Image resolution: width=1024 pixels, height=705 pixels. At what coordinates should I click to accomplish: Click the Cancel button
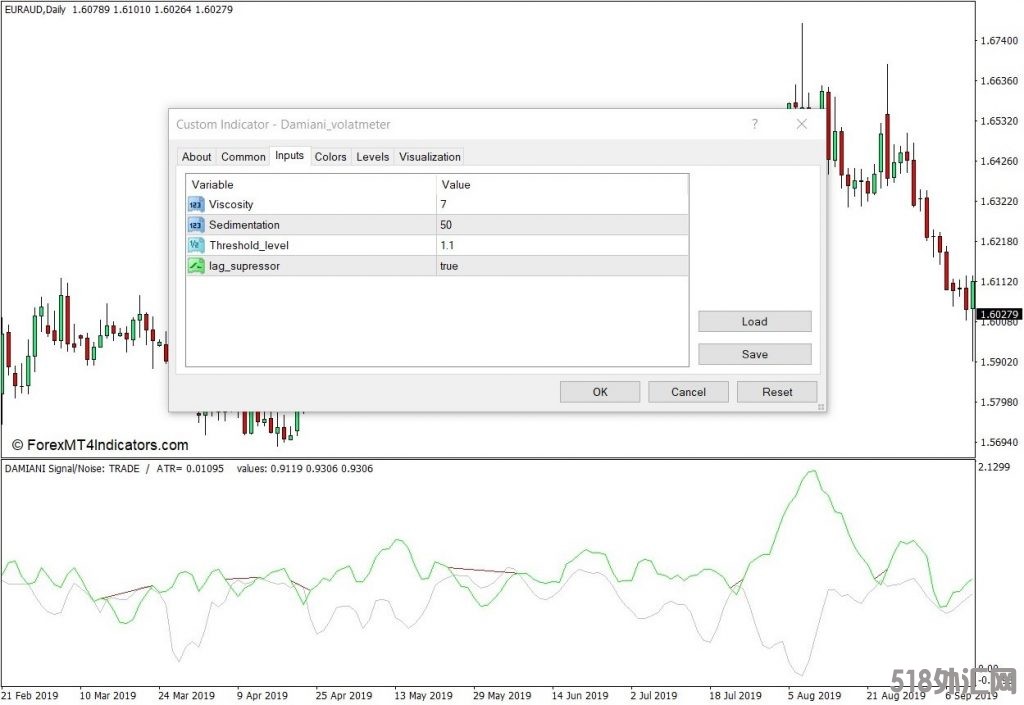point(688,392)
